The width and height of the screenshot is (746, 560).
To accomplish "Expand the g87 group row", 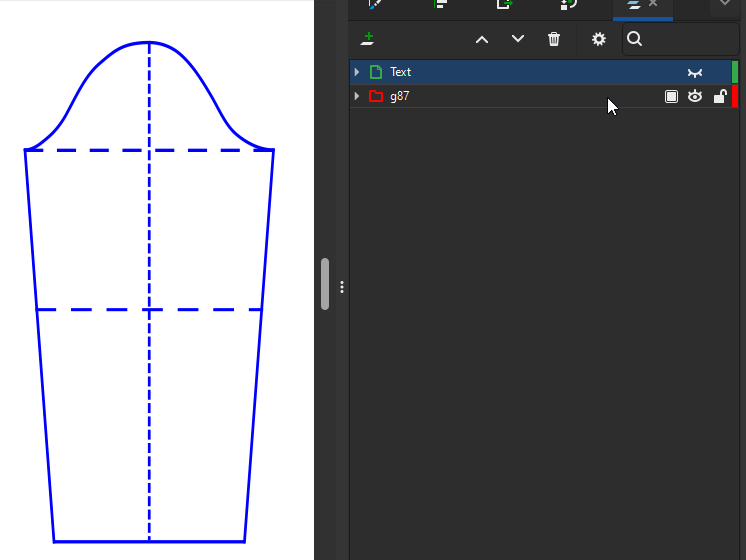I will tap(357, 96).
